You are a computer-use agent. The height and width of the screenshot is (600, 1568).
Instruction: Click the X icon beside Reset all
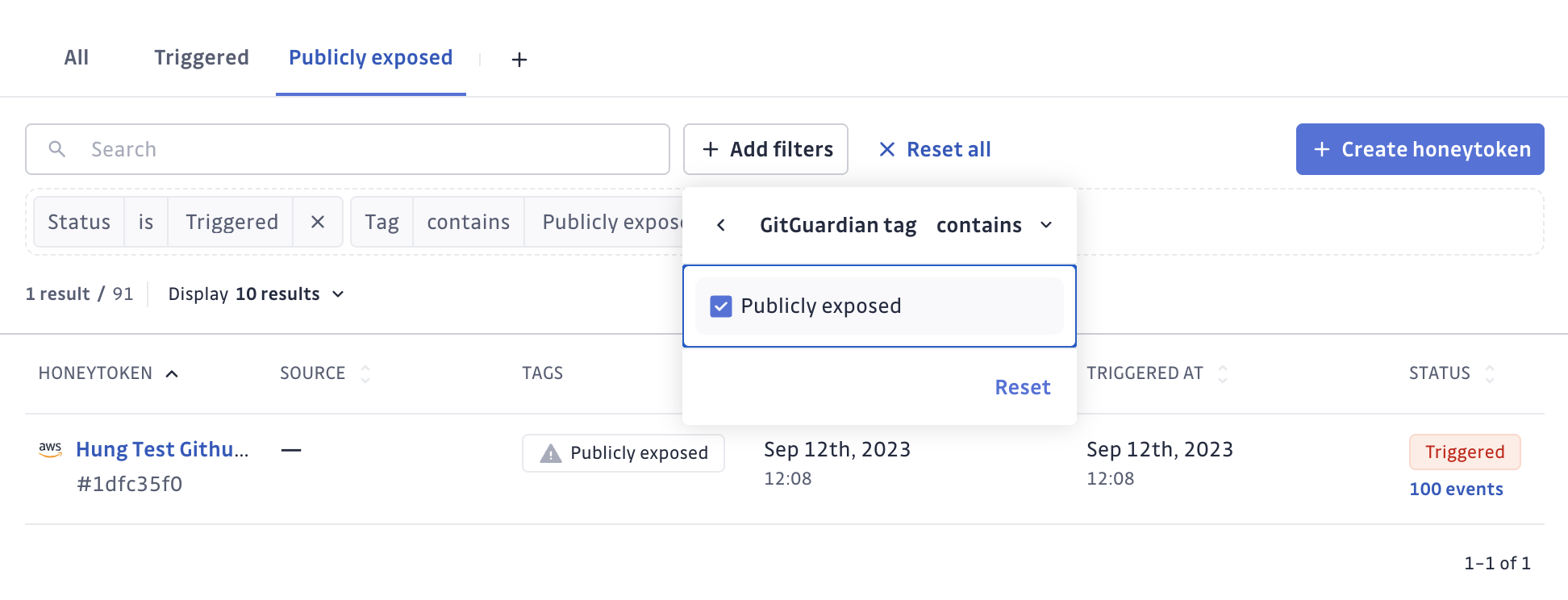tap(887, 149)
